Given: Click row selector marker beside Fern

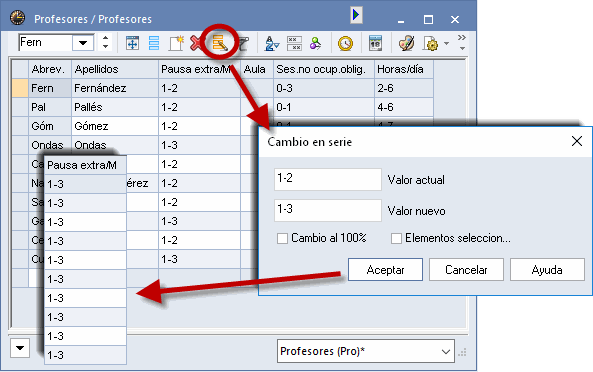Looking at the screenshot, I should [20, 88].
